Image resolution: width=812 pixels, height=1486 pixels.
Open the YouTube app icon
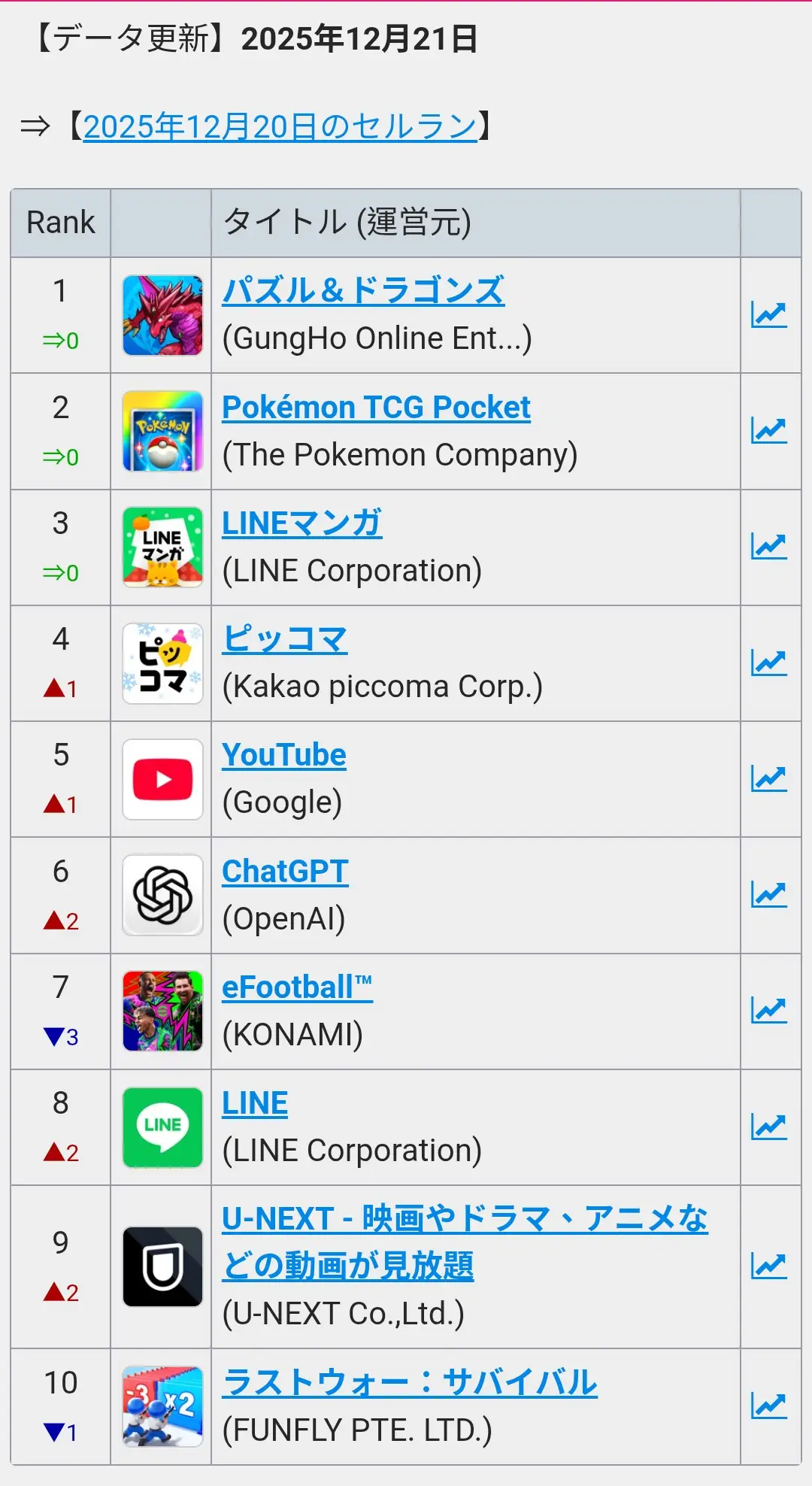[162, 779]
